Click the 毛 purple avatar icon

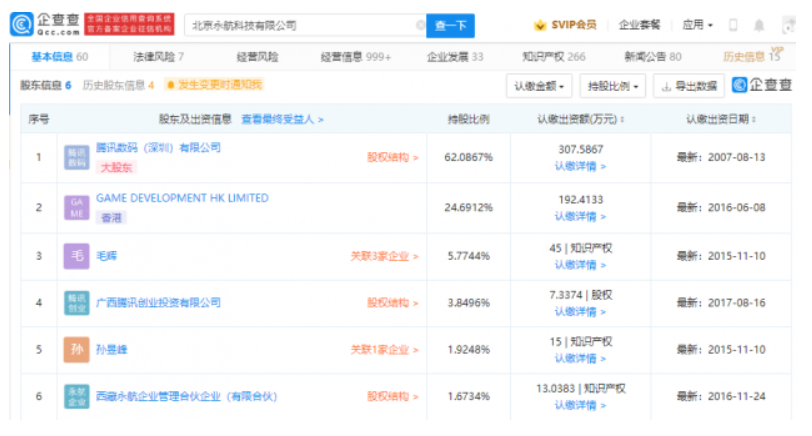(77, 256)
